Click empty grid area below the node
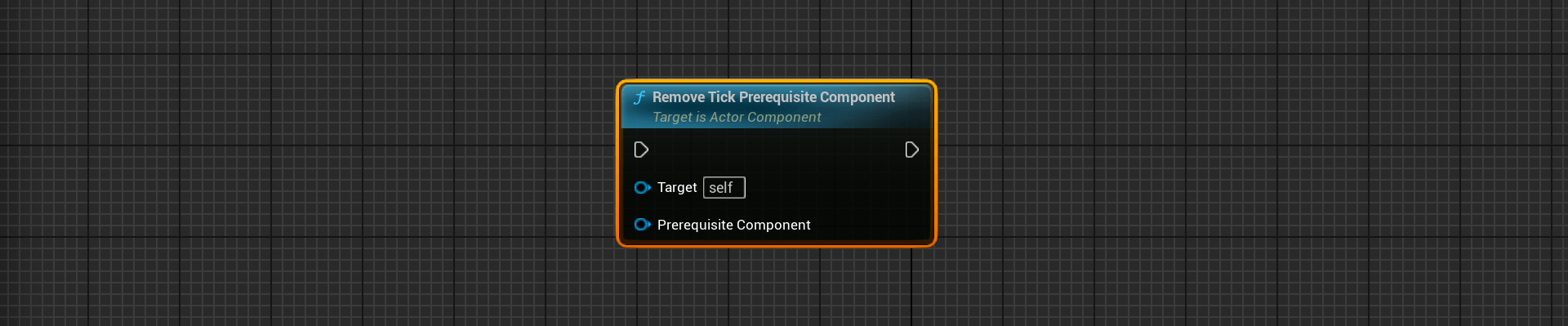Screen dimensions: 1568x326 point(776,286)
